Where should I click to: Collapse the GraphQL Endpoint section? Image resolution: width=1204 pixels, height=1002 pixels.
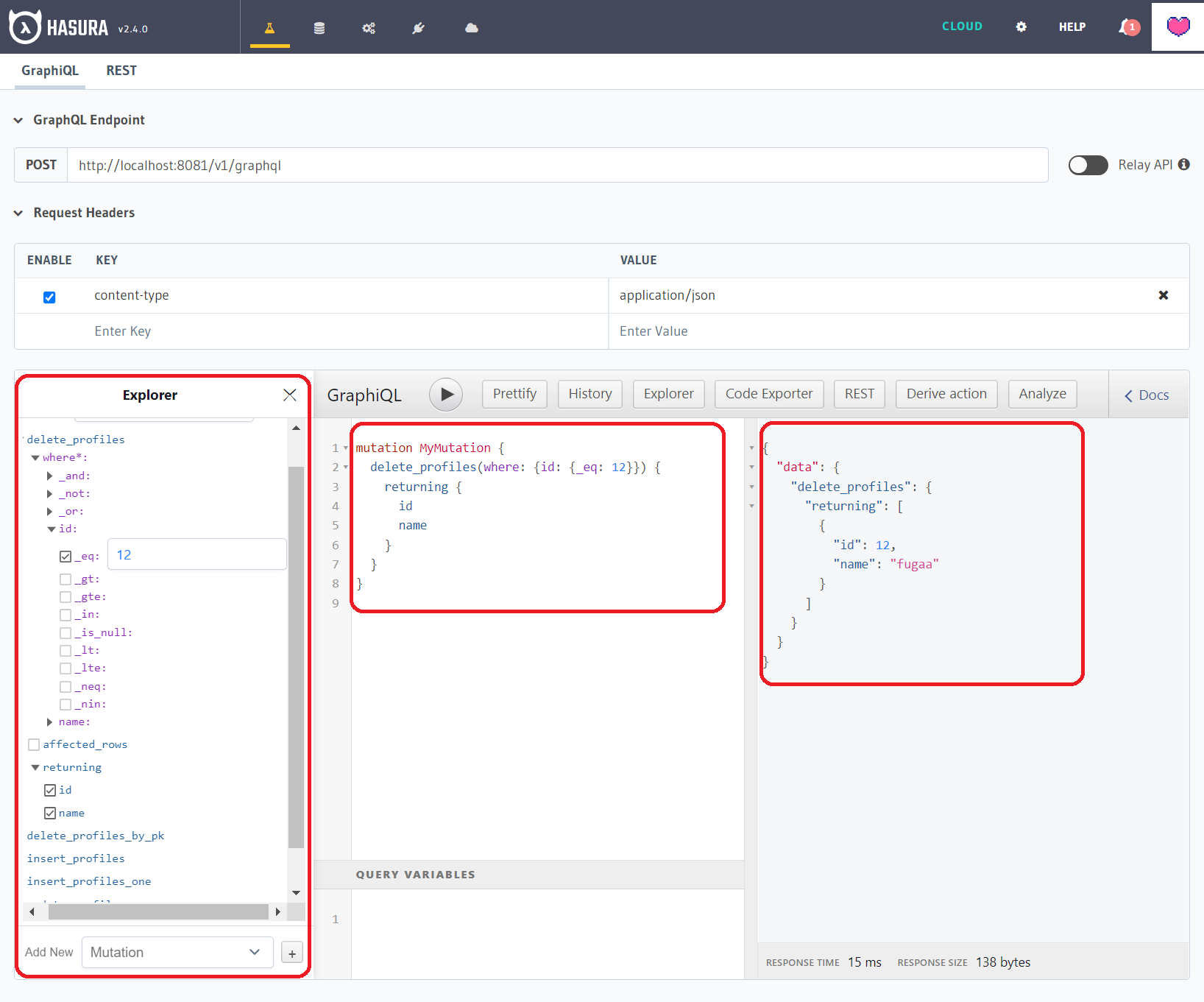[18, 120]
